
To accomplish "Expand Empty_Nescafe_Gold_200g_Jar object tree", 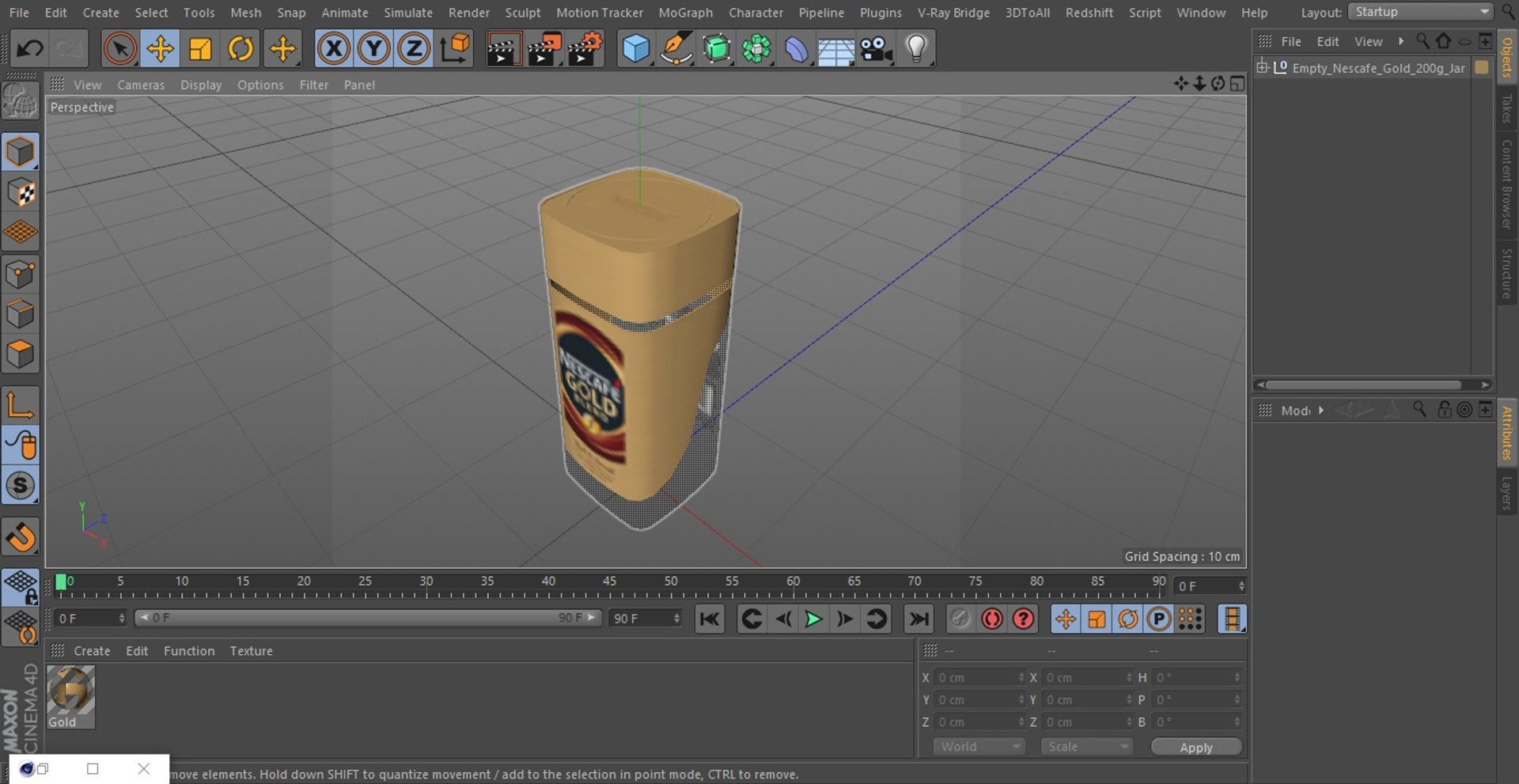I will point(1263,67).
